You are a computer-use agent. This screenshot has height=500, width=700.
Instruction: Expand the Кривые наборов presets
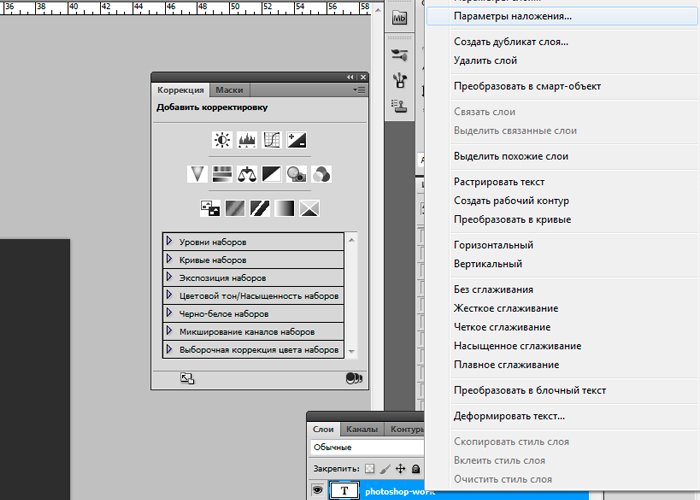coord(170,260)
